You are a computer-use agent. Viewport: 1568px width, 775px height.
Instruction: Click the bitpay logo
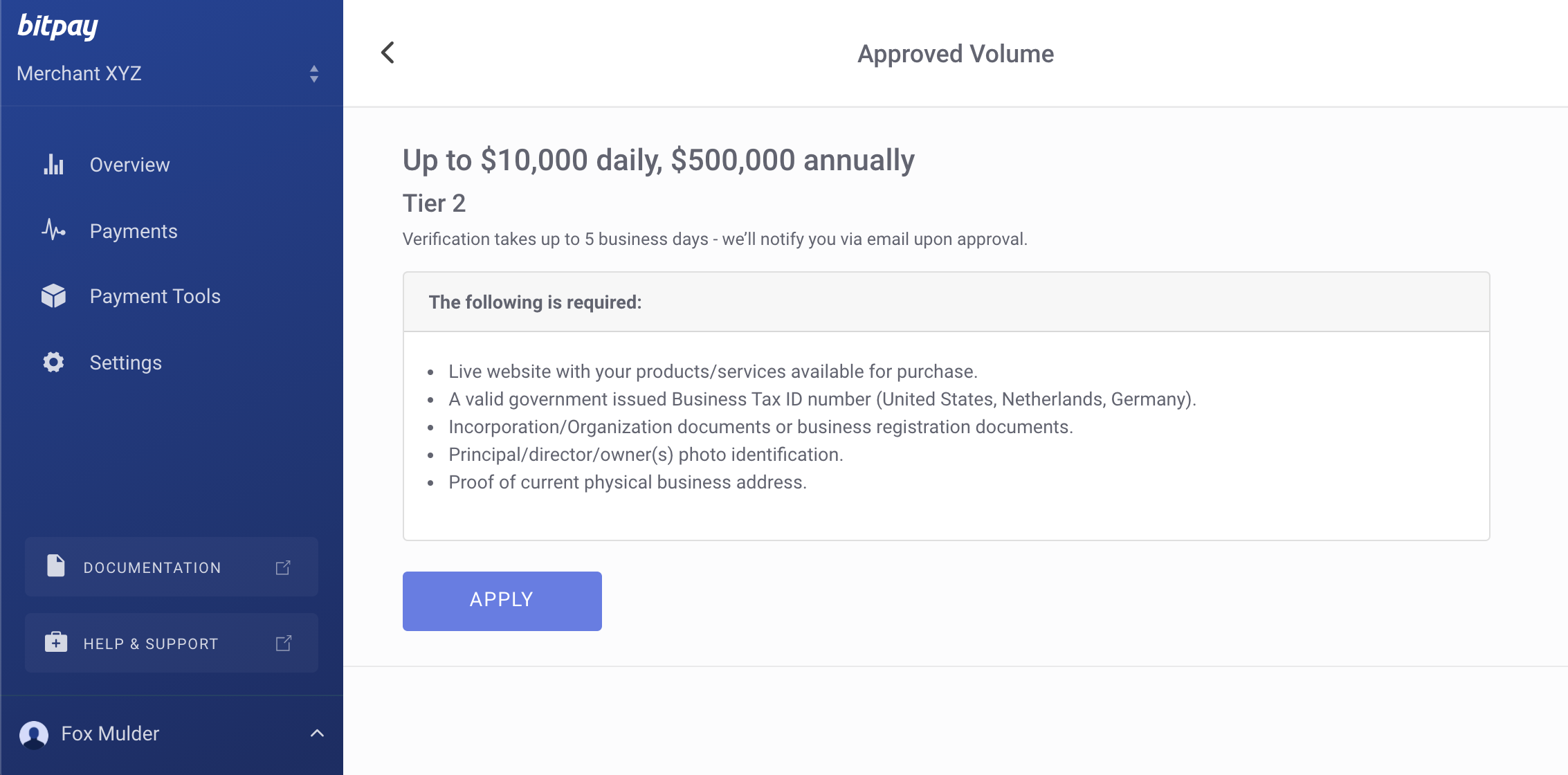57,26
